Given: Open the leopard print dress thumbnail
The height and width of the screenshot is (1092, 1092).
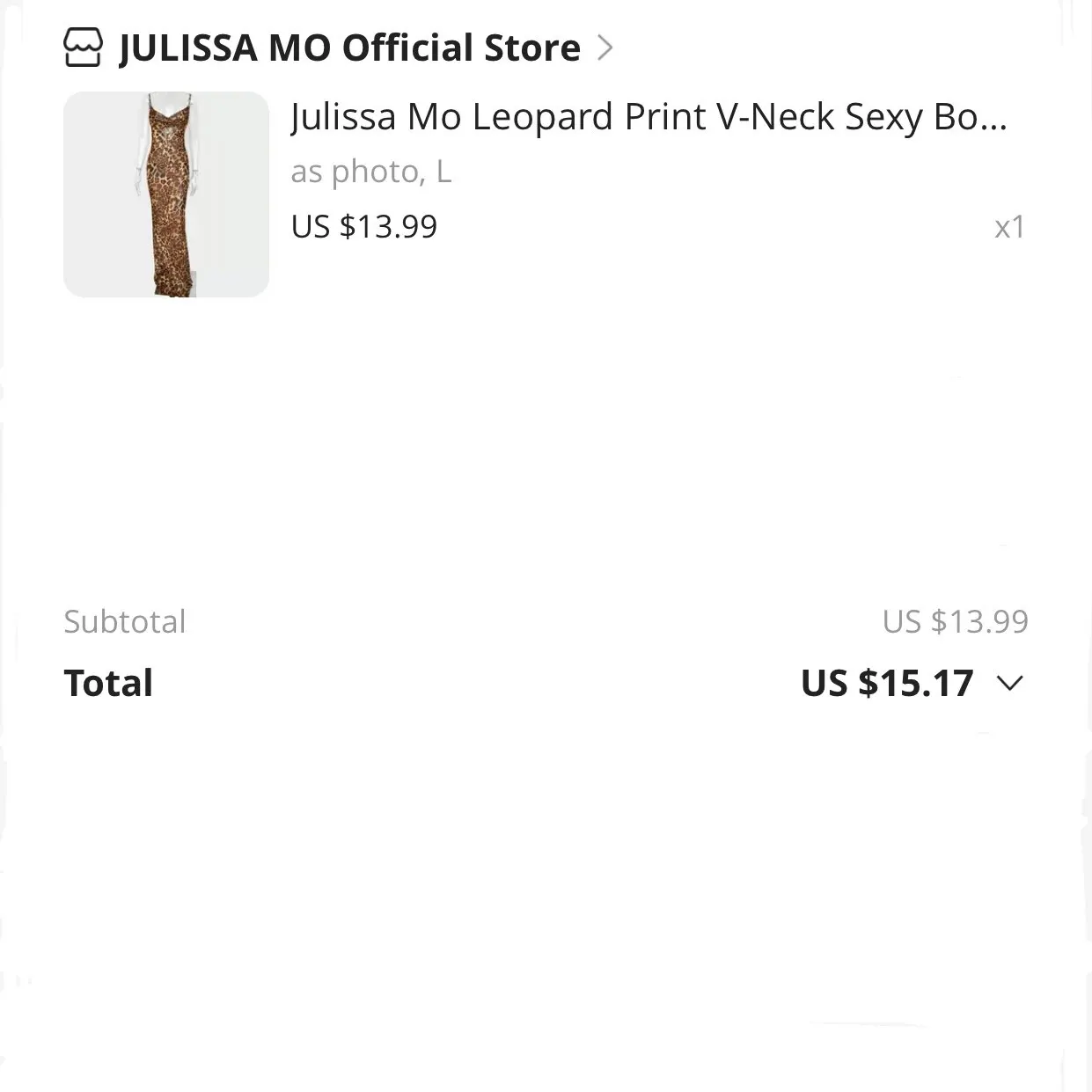Looking at the screenshot, I should [x=166, y=194].
